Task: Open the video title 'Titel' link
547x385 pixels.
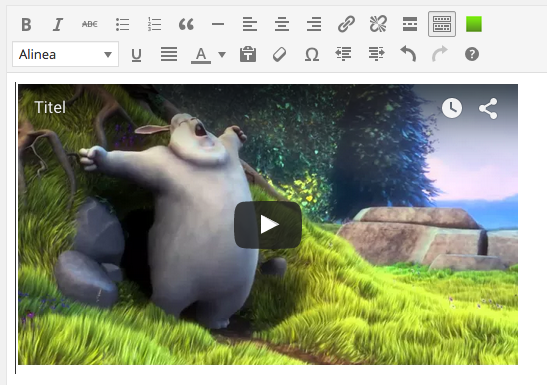Action: [x=50, y=107]
